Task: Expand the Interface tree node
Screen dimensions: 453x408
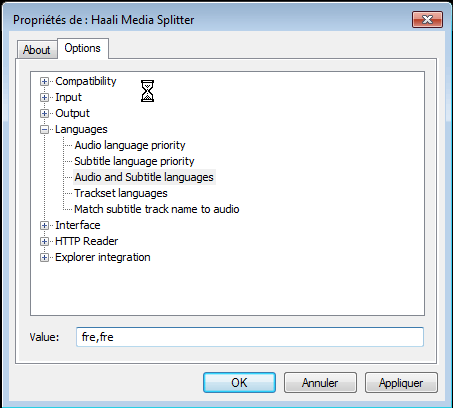Action: point(44,225)
